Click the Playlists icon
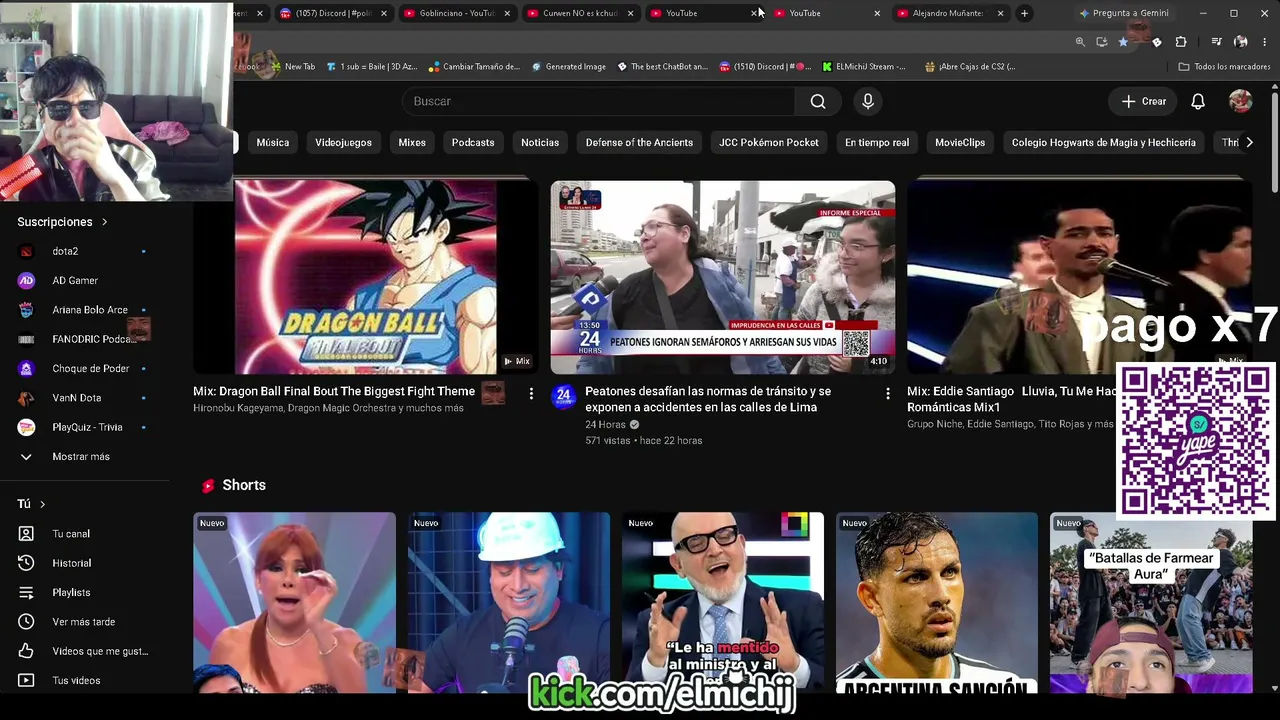 (x=27, y=593)
